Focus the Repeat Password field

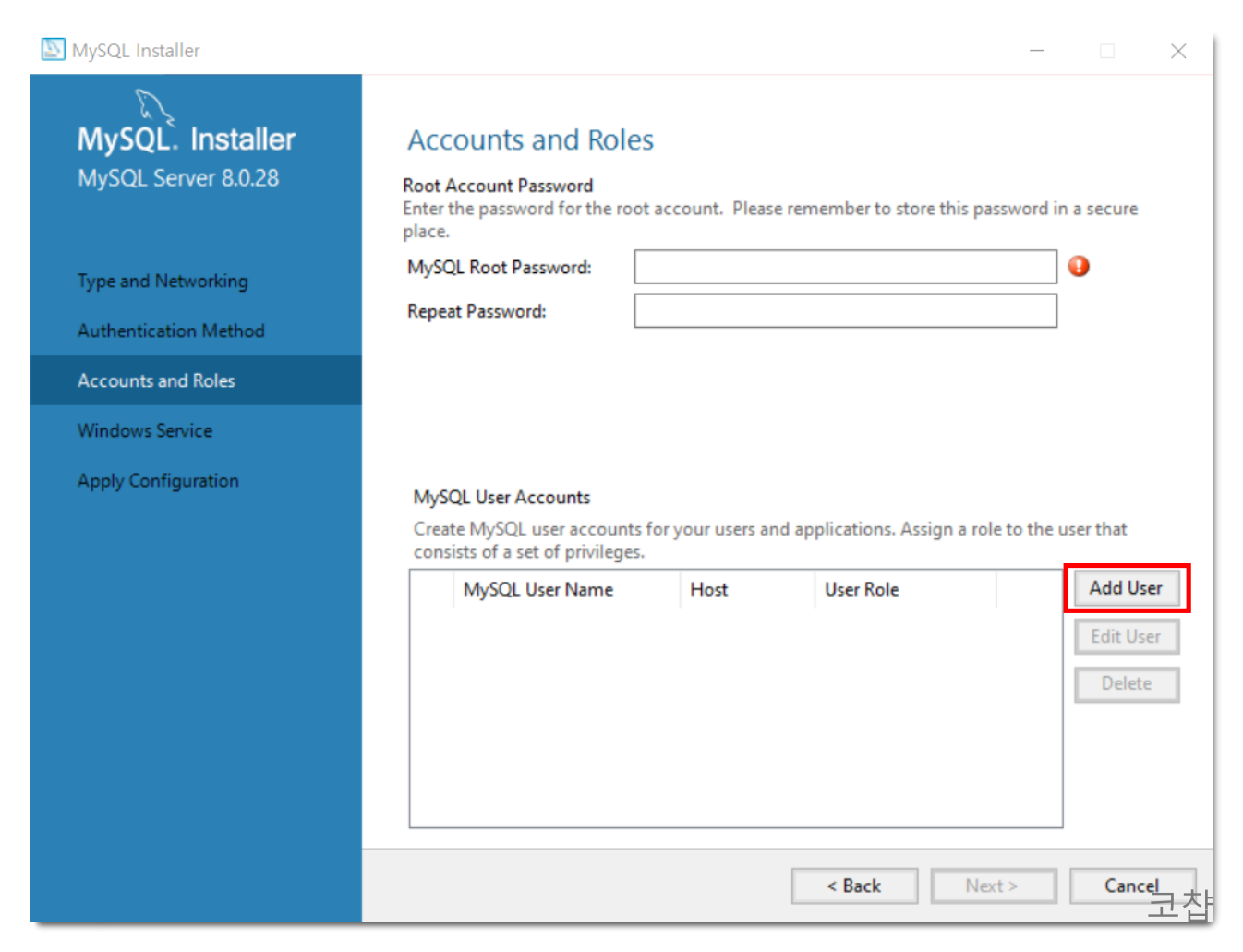pyautogui.click(x=845, y=310)
